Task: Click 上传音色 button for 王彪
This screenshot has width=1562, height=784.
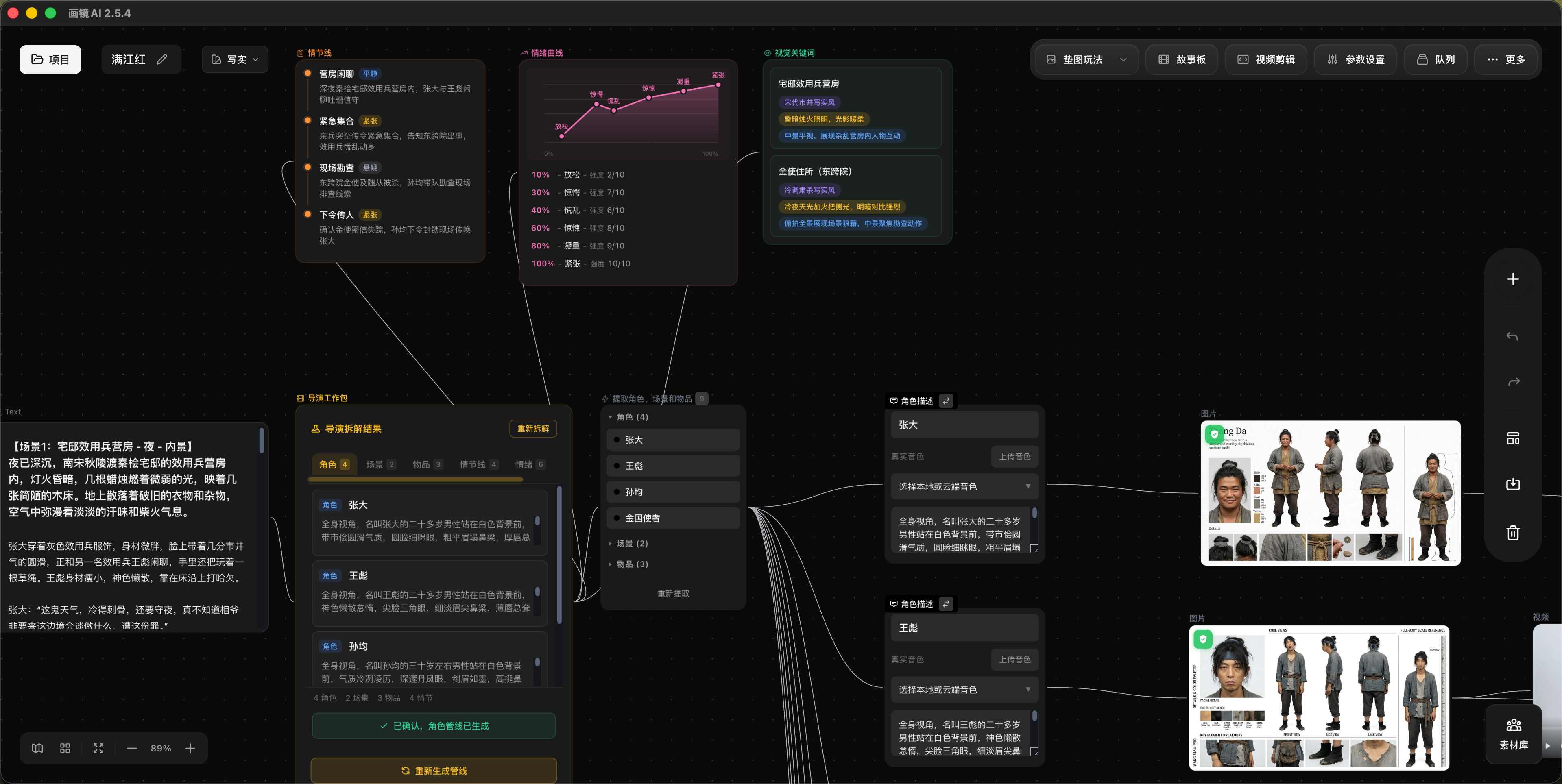Action: (x=1014, y=660)
